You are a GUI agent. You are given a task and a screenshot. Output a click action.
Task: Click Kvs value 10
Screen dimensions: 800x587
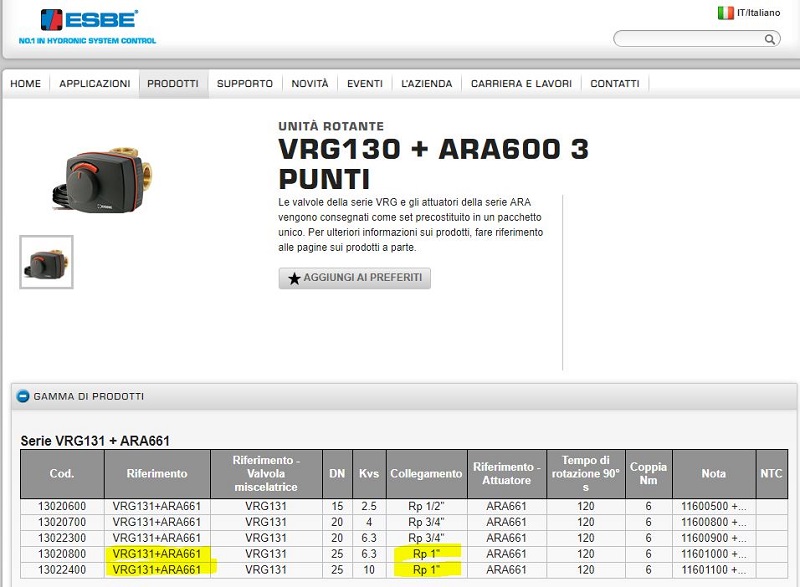click(x=369, y=570)
